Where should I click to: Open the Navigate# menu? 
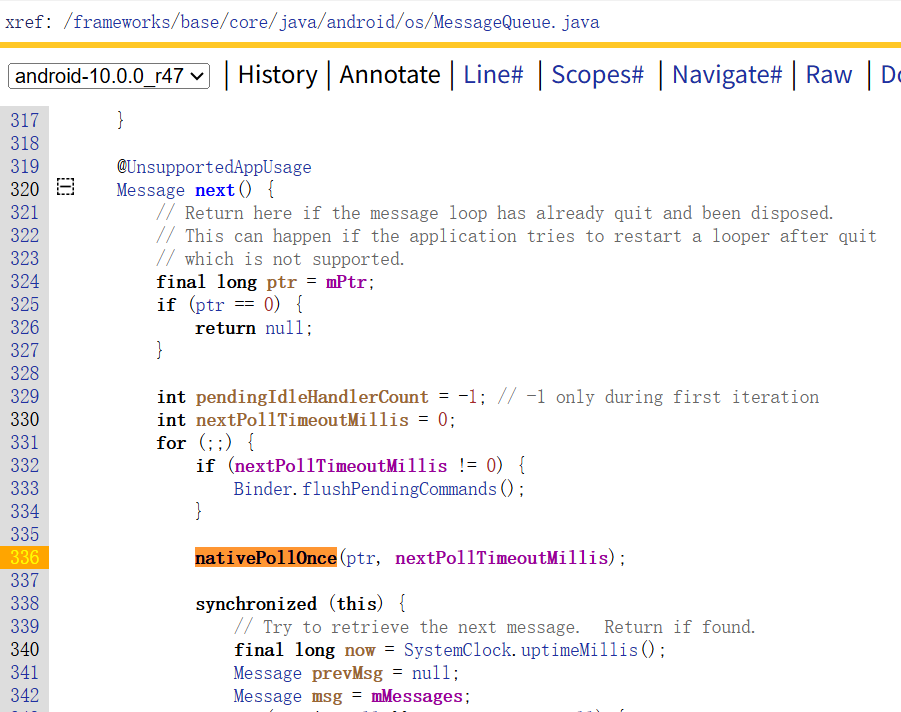(727, 75)
